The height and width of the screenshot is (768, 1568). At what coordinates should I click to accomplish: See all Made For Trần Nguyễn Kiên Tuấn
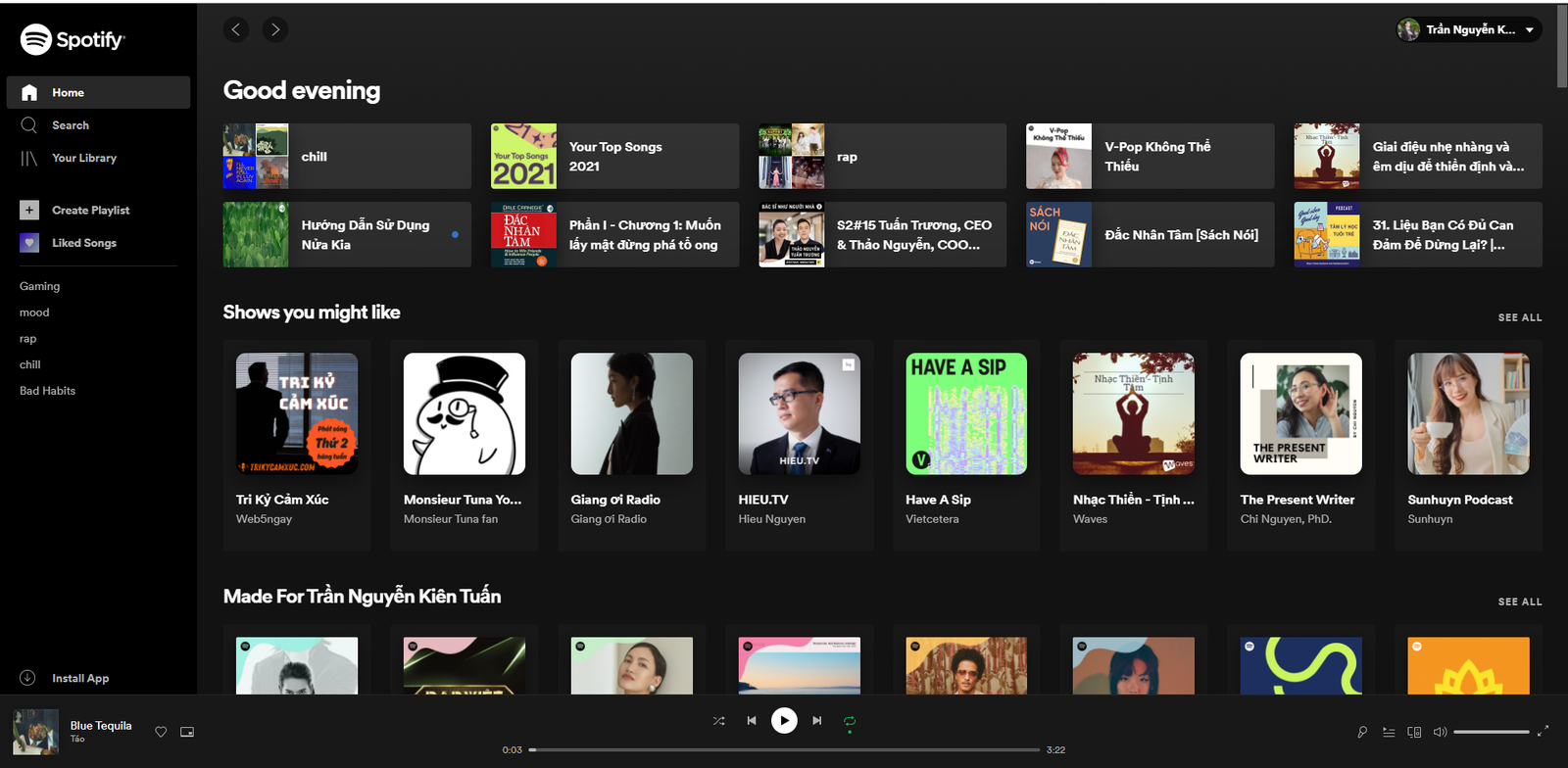tap(1520, 601)
